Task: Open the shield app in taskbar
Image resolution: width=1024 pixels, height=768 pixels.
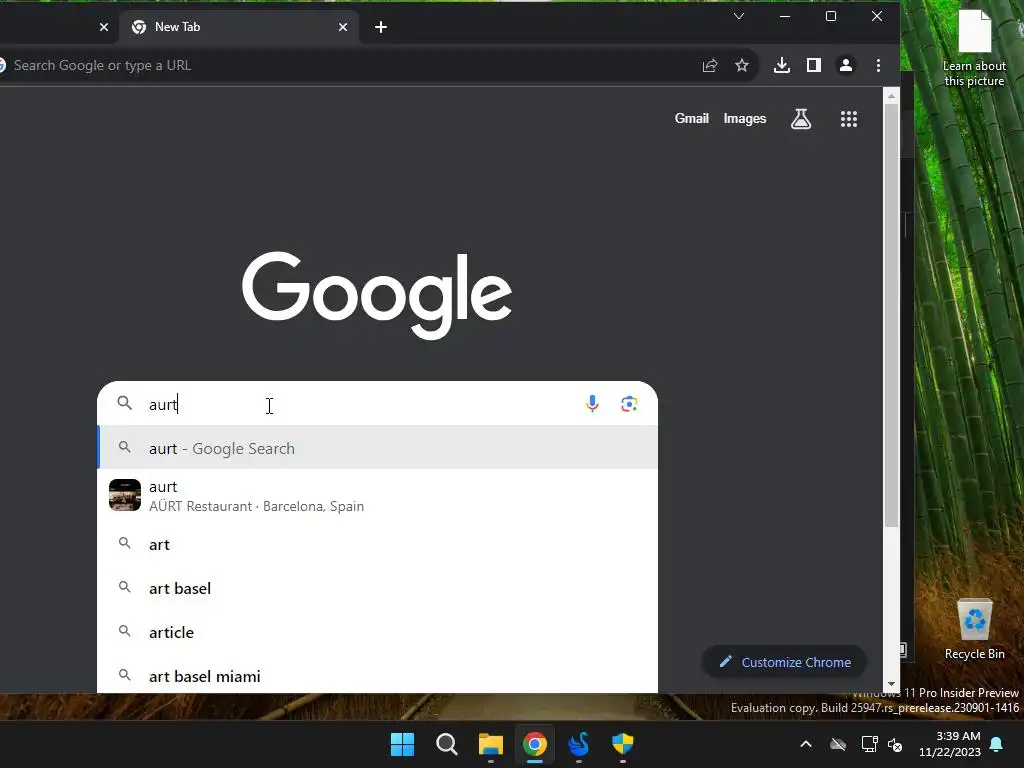Action: coord(622,744)
